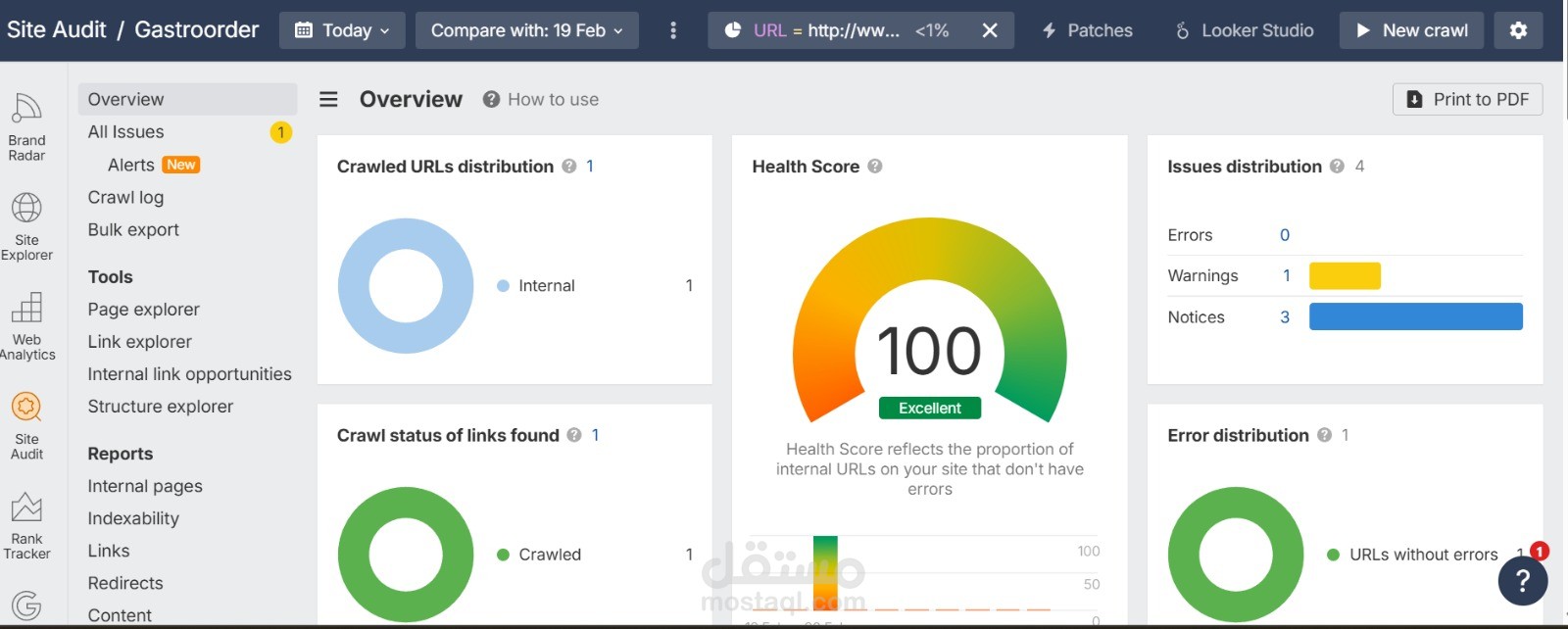Open the How to use link
Viewport: 1568px width, 629px height.
pyautogui.click(x=553, y=99)
